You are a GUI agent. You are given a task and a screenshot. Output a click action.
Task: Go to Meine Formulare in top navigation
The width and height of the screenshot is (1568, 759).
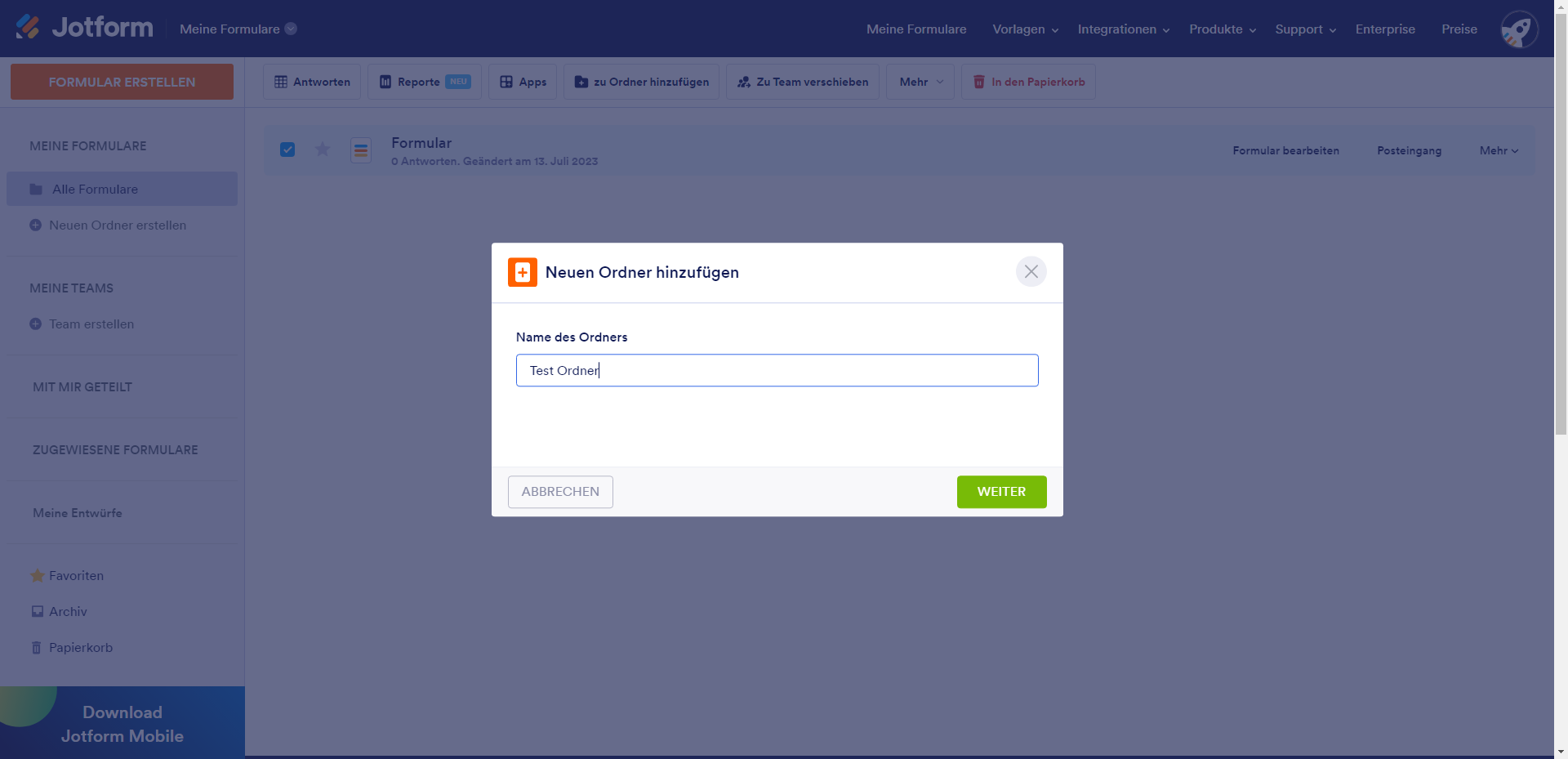[916, 29]
